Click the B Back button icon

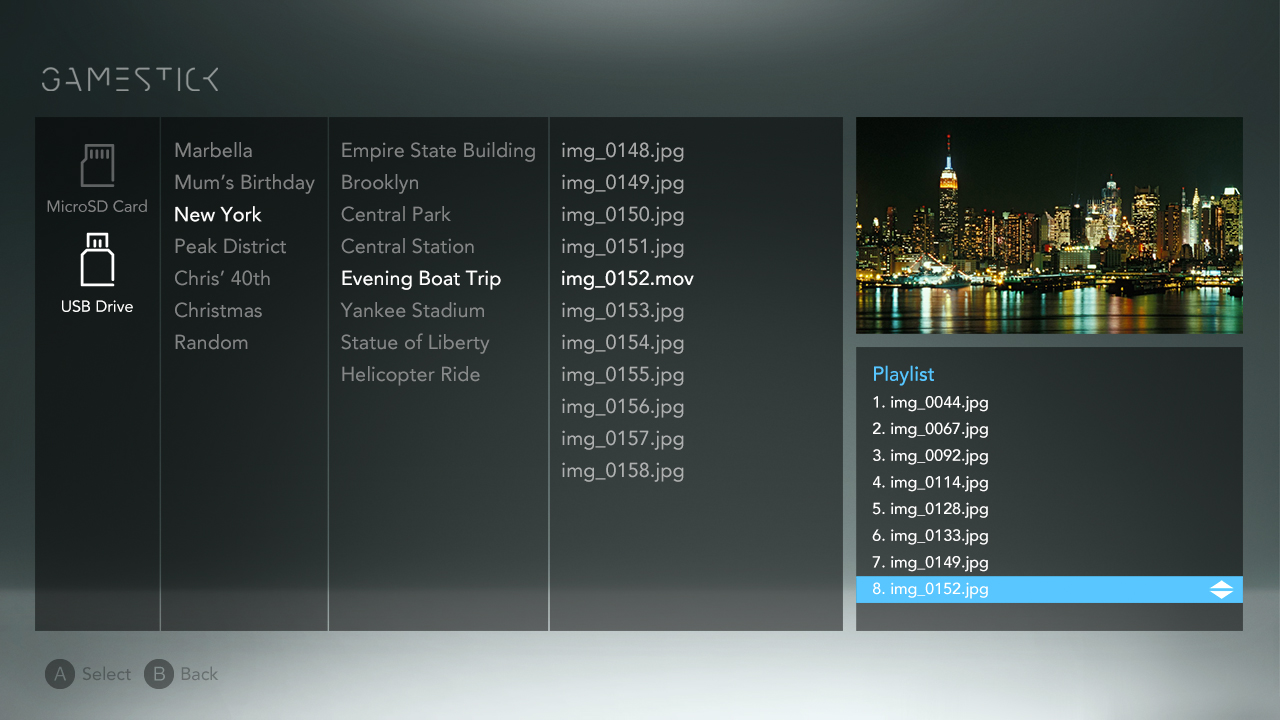tap(158, 674)
